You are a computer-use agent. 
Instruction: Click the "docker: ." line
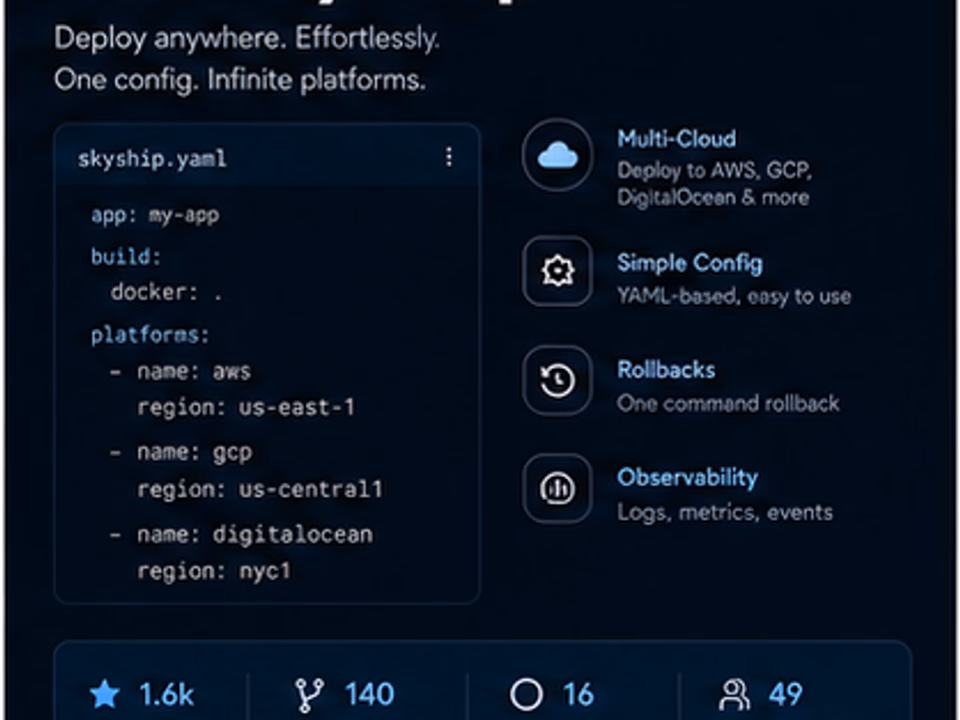pyautogui.click(x=167, y=292)
